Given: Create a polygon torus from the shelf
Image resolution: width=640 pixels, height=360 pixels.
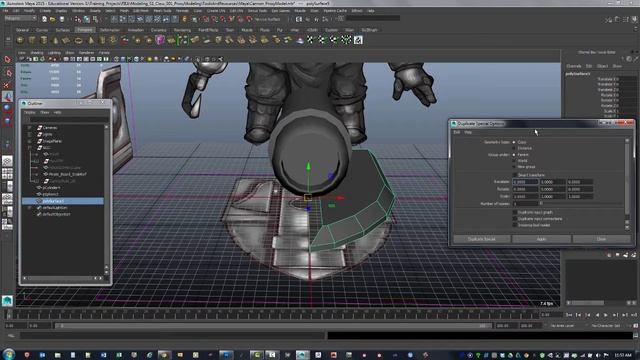Looking at the screenshot, I should coord(78,40).
